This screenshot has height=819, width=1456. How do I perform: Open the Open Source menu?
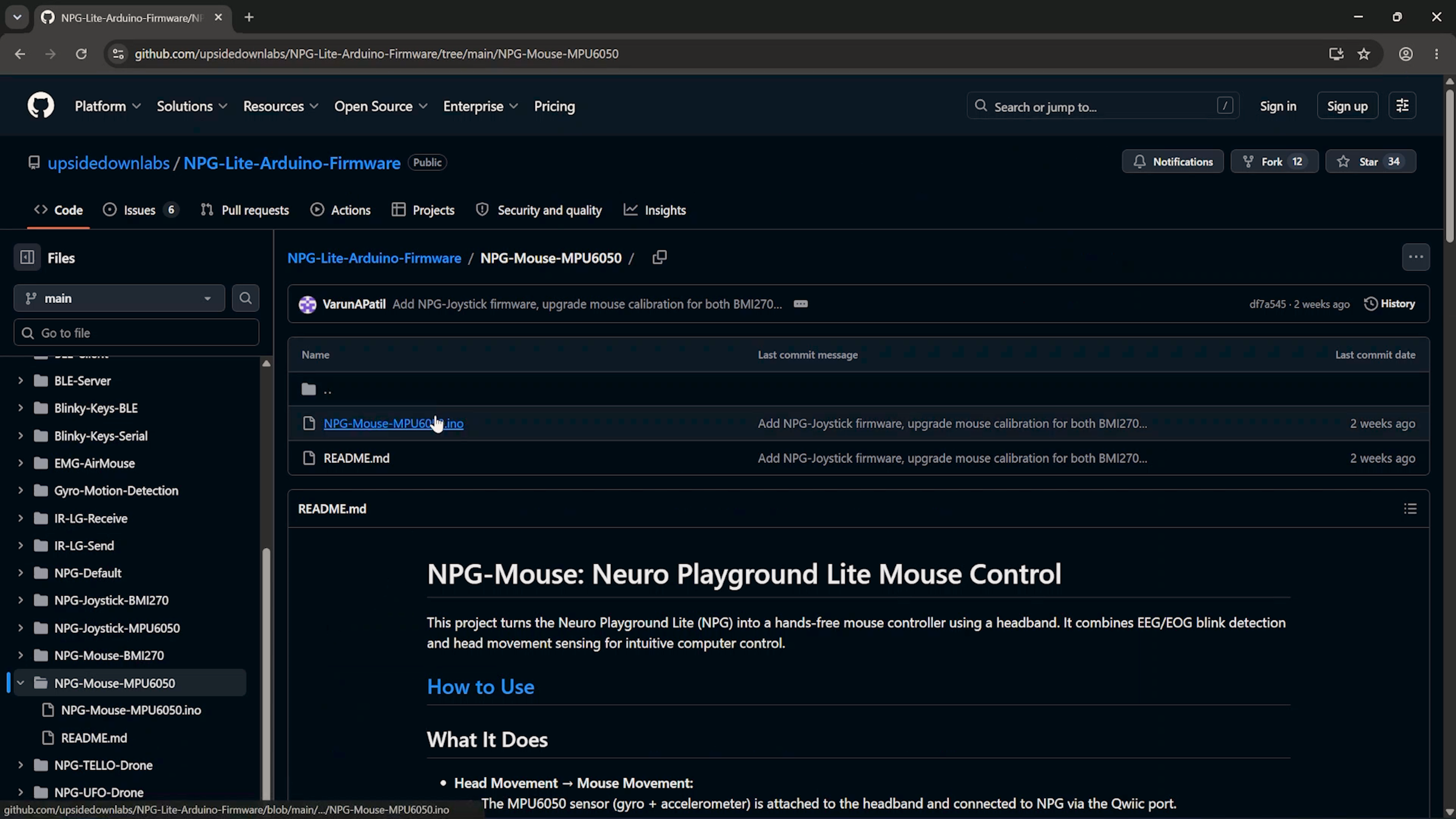coord(381,106)
